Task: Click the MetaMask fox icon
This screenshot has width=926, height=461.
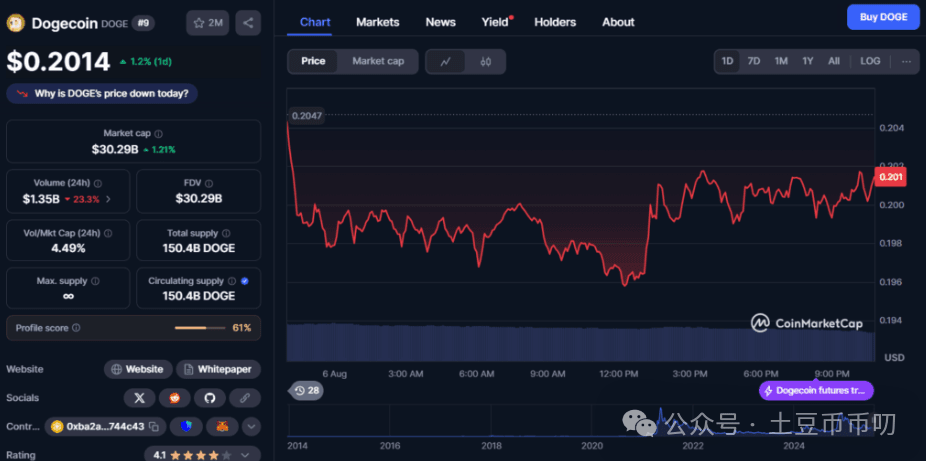Action: coord(222,426)
